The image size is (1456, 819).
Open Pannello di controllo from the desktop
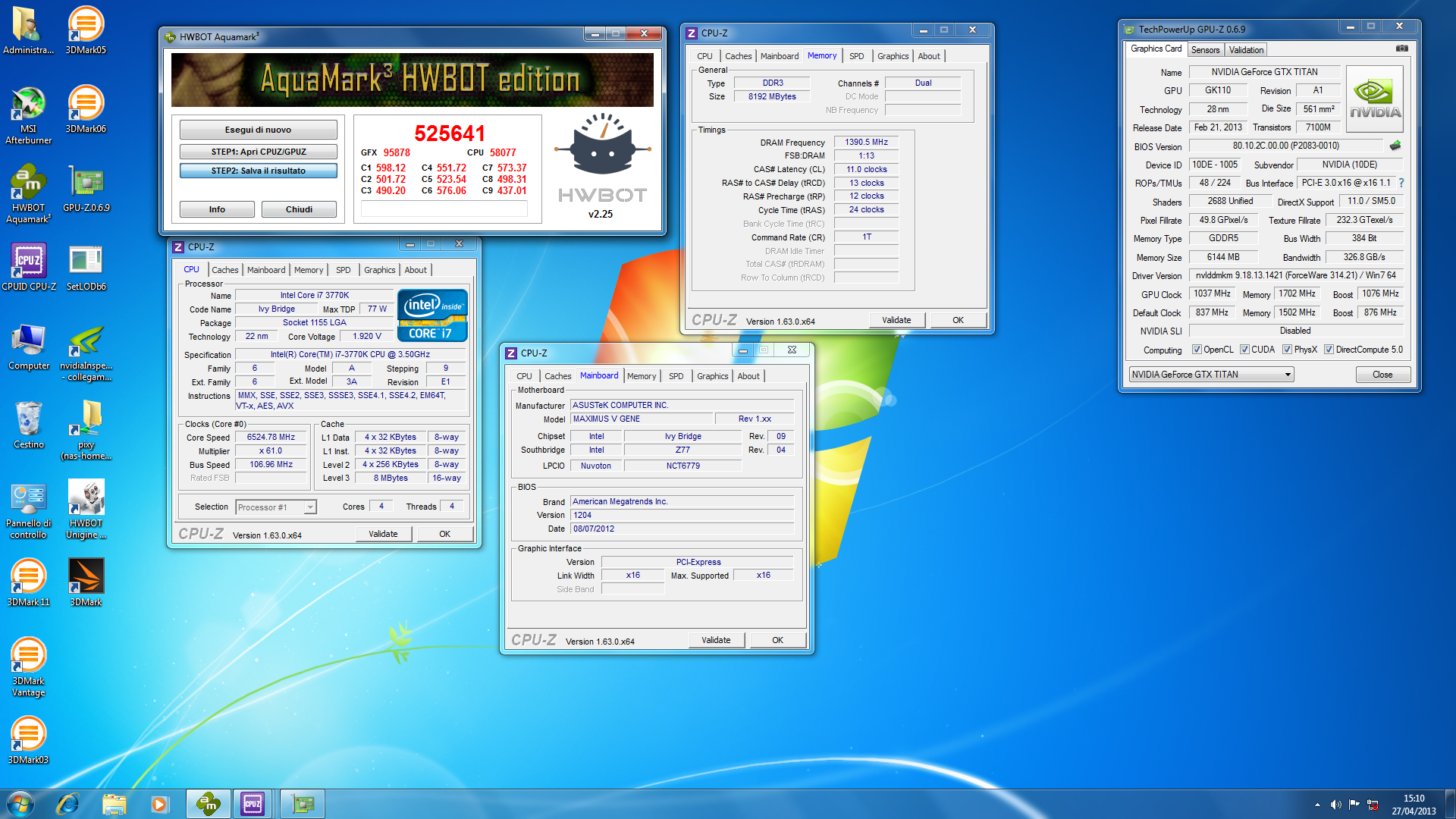pos(28,510)
